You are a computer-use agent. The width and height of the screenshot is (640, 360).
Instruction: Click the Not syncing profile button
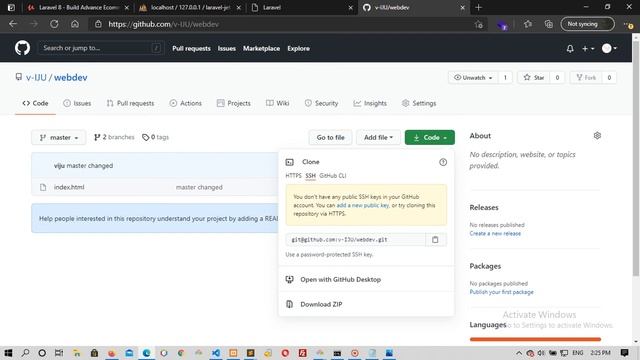(x=587, y=24)
